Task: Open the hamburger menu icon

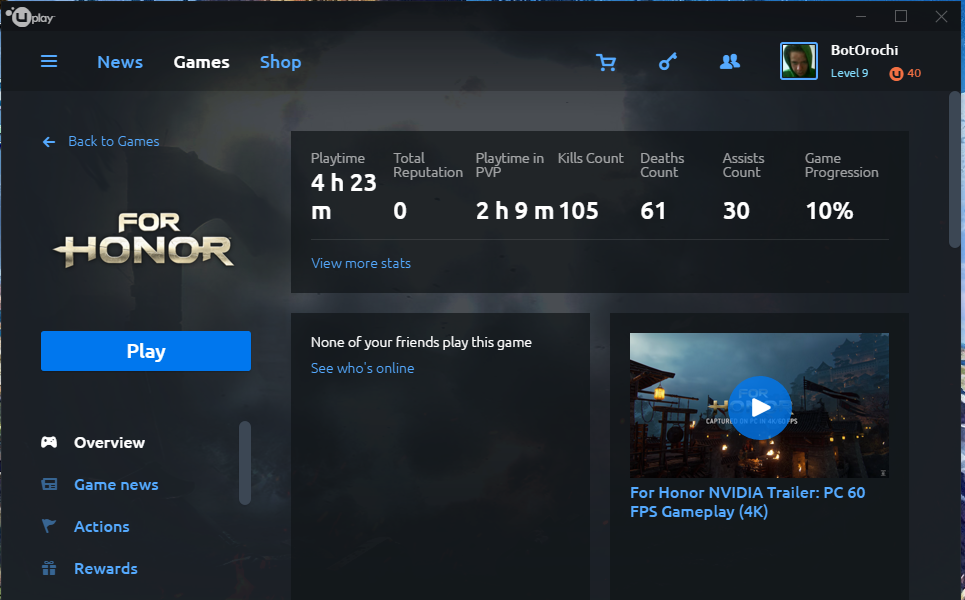Action: (49, 62)
